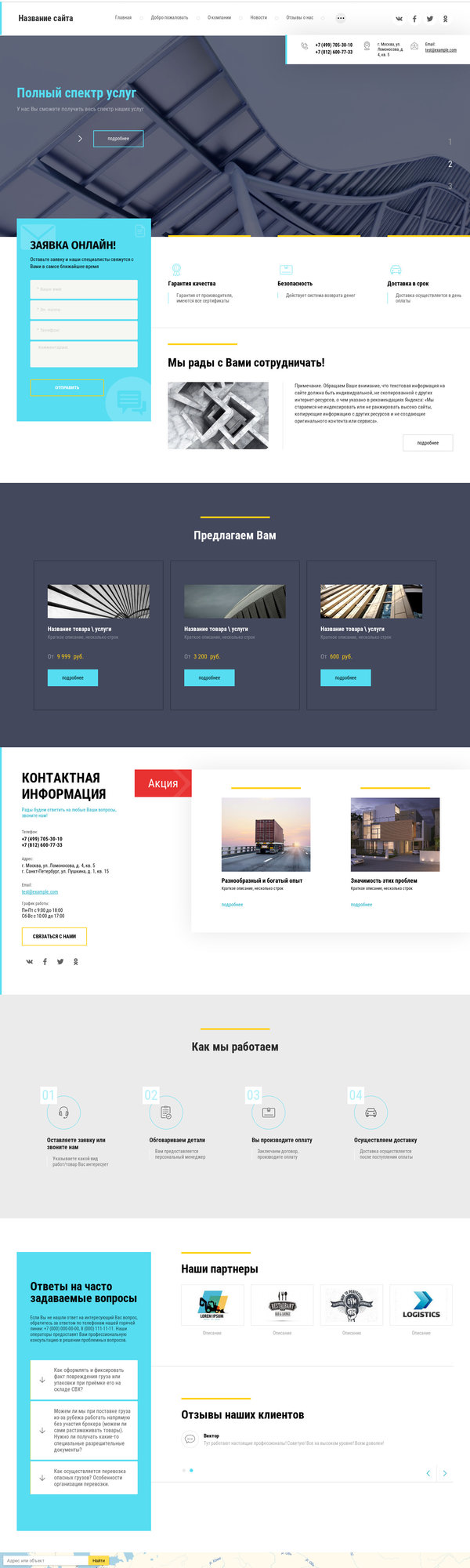The width and height of the screenshot is (470, 1568).
Task: Click test@example.com in contact information
Action: click(40, 891)
